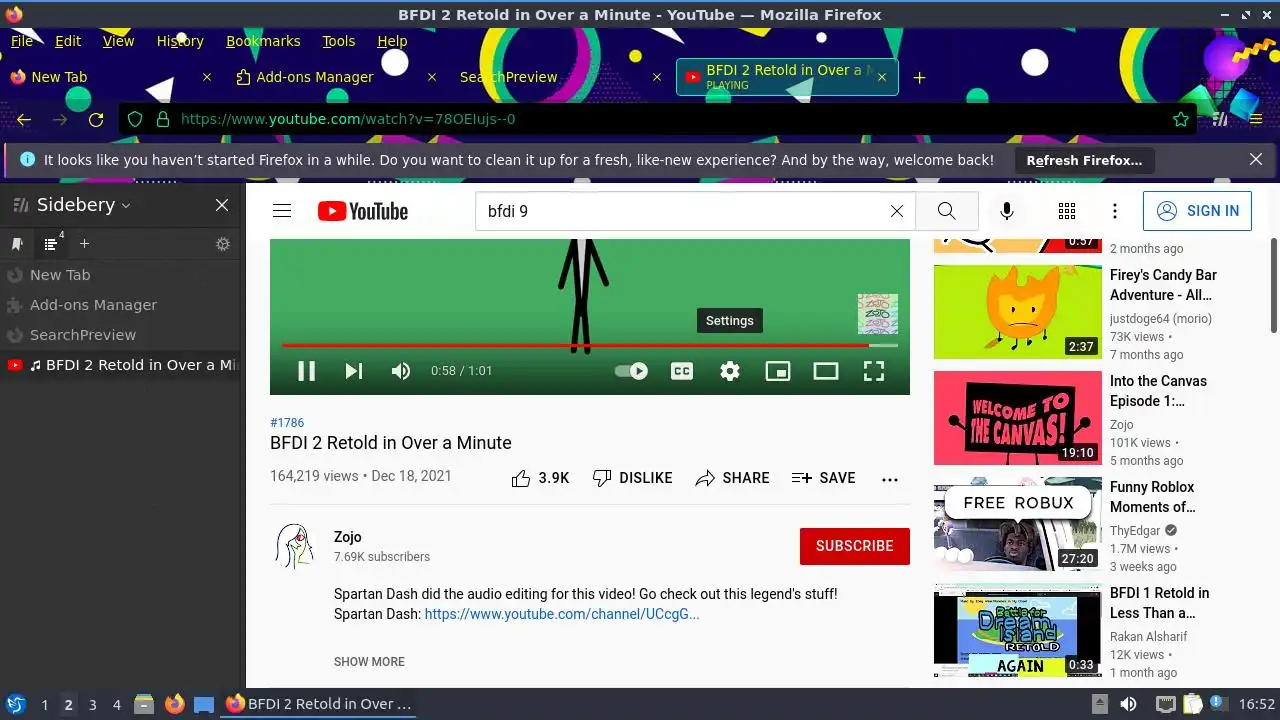Viewport: 1280px width, 720px height.
Task: Open Zojo channel avatar
Action: [294, 547]
